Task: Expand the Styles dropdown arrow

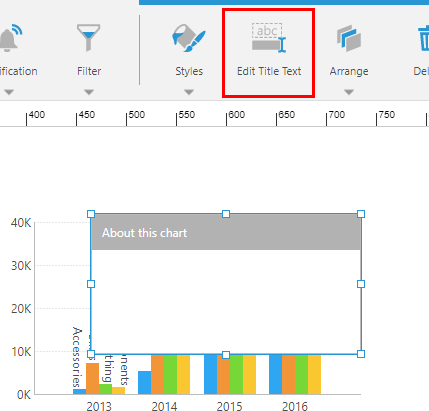Action: coord(189,92)
